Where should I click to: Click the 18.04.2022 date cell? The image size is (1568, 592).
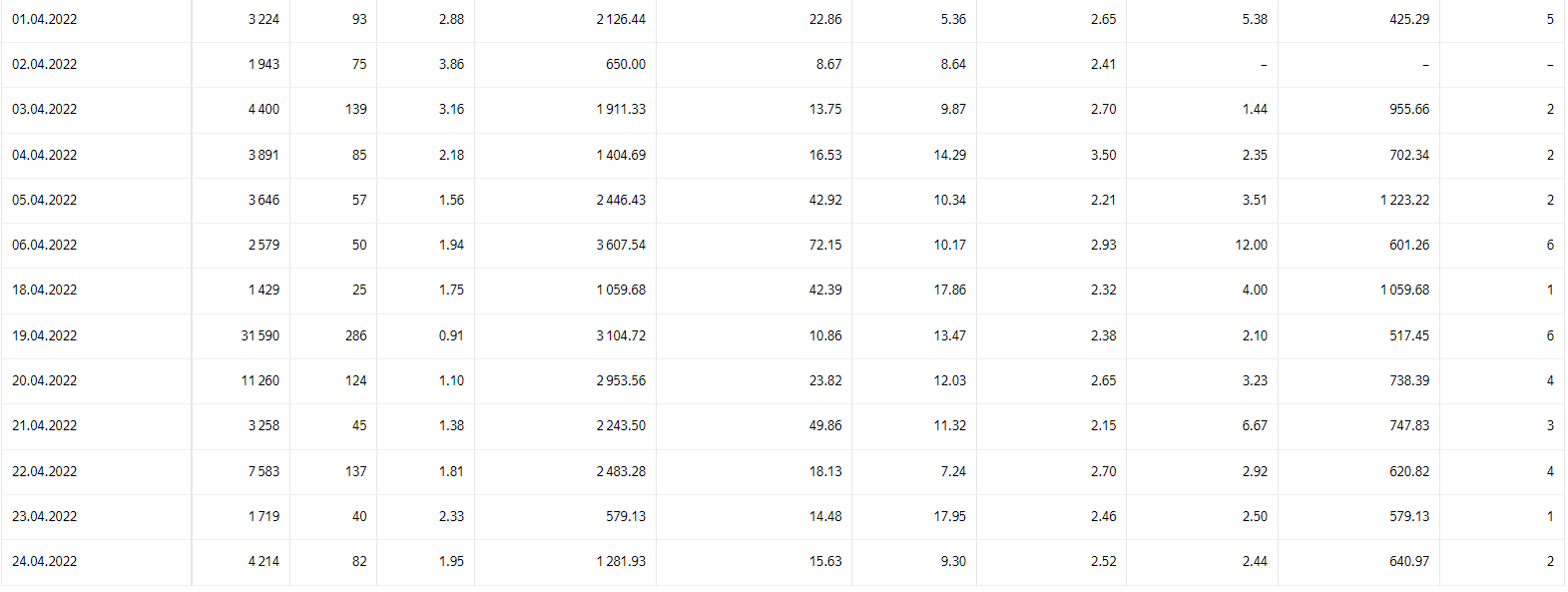[45, 290]
